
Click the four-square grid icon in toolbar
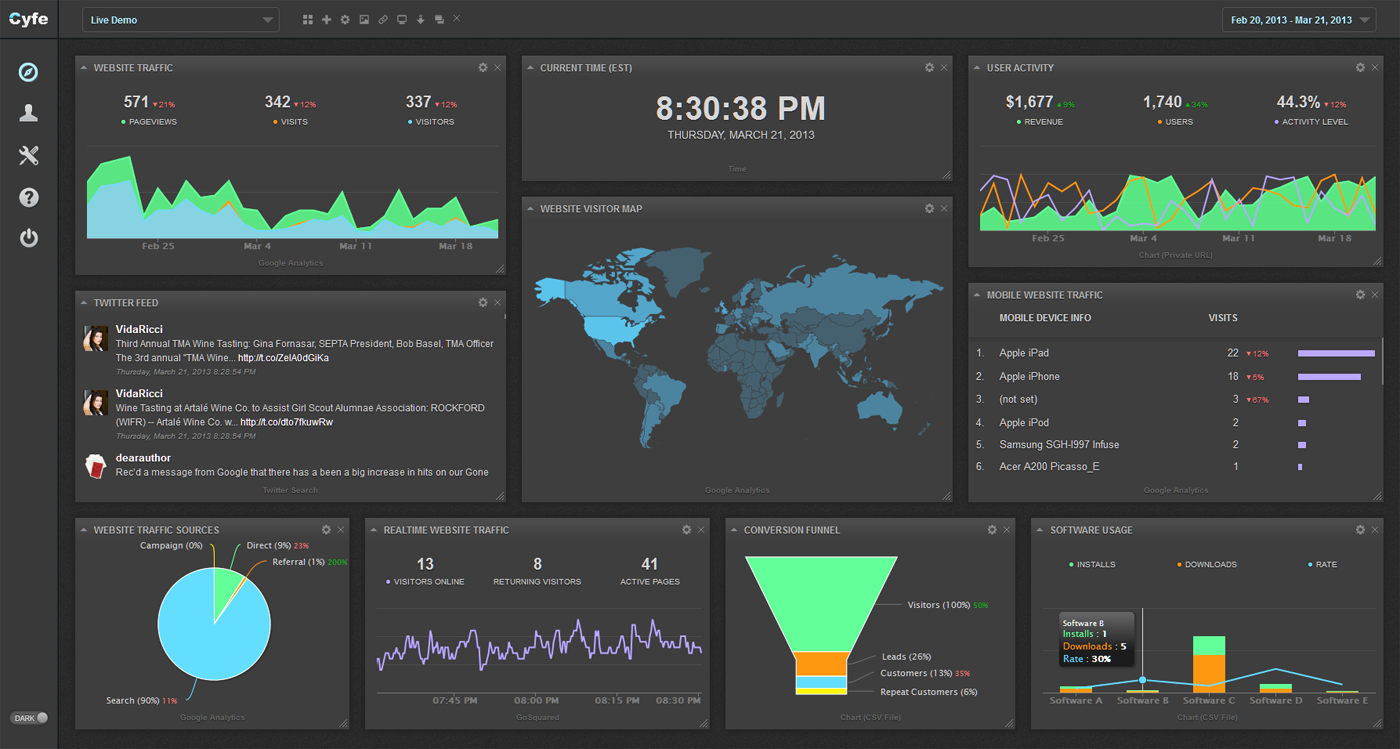[308, 20]
